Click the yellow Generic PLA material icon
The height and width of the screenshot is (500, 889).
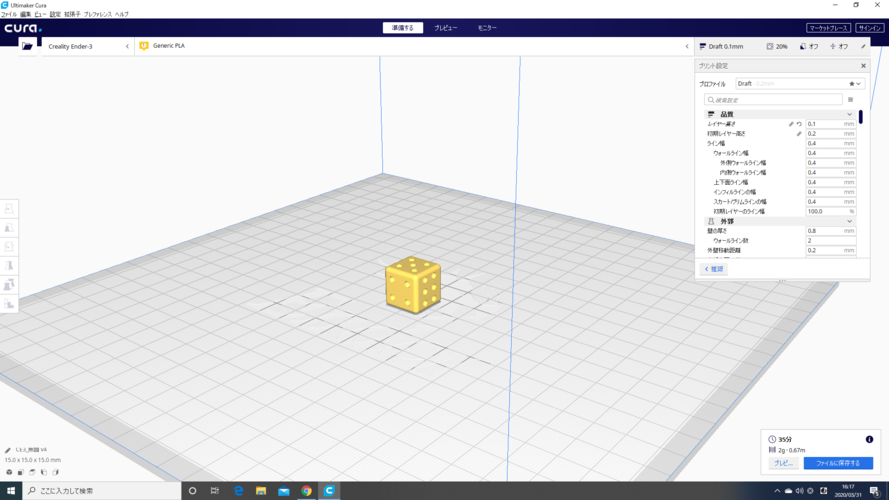coord(144,46)
